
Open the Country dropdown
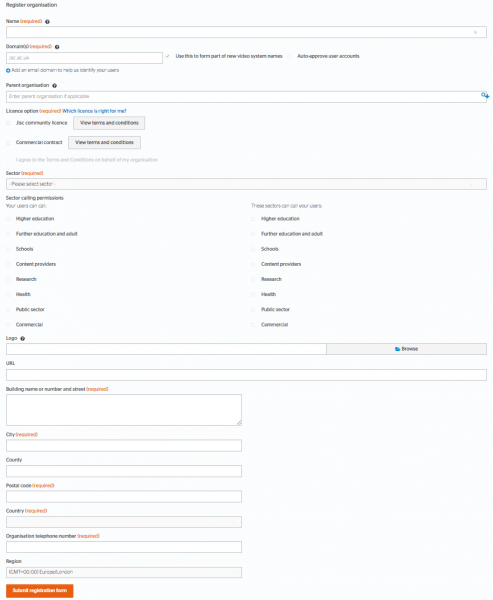click(x=124, y=522)
